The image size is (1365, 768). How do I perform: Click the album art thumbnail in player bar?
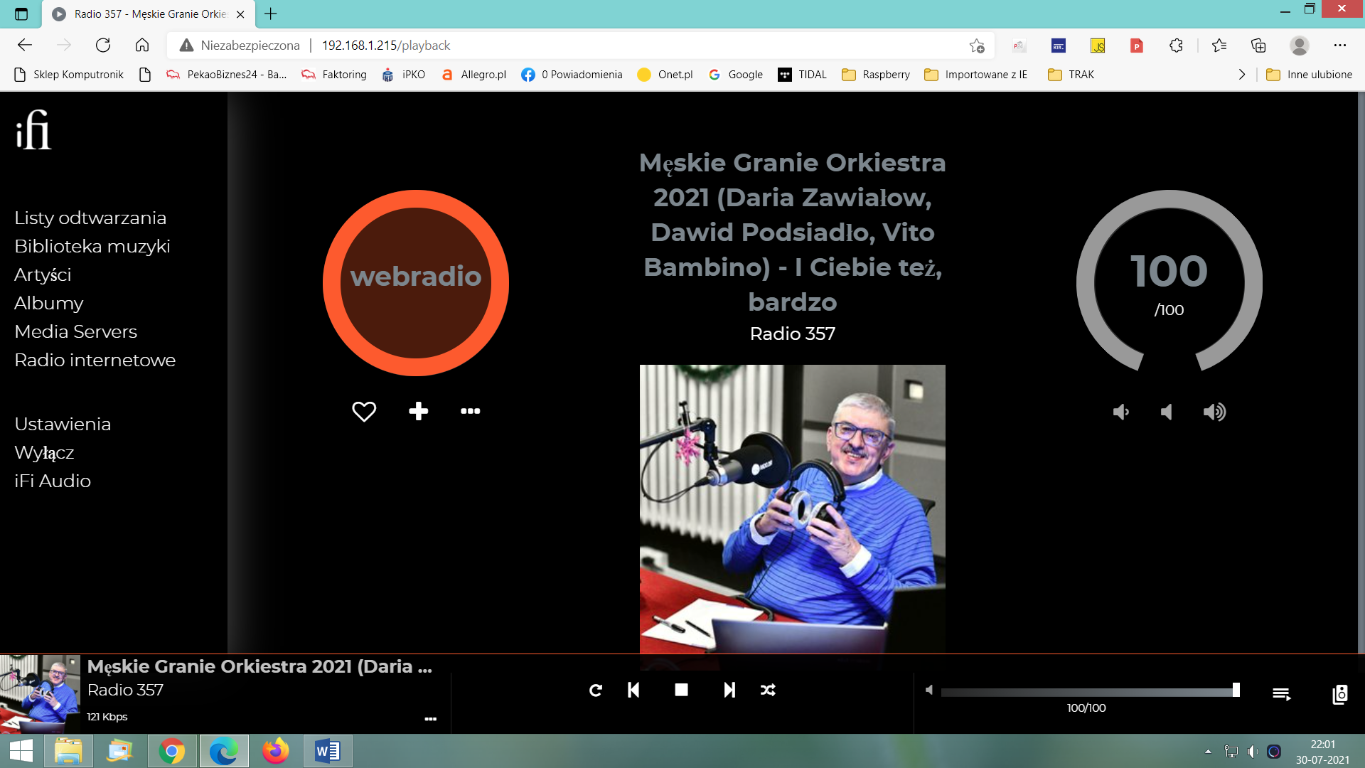[x=40, y=694]
